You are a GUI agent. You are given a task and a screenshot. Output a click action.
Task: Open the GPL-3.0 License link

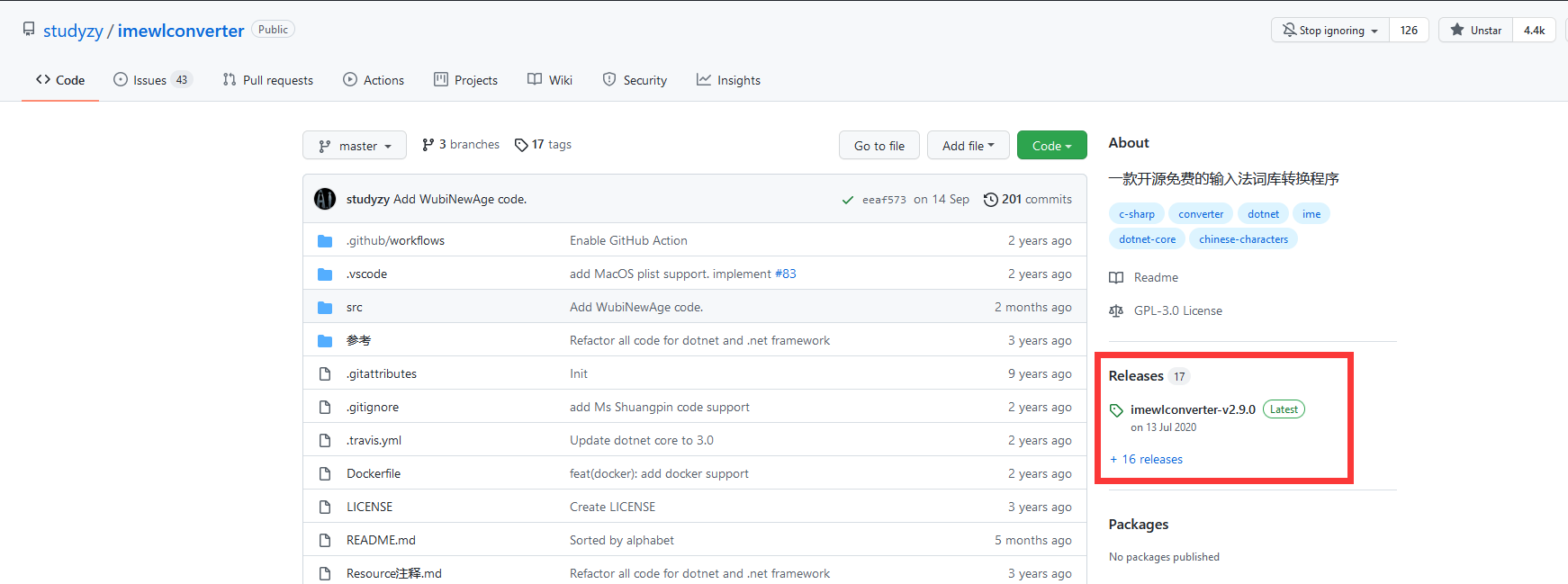coord(1166,310)
